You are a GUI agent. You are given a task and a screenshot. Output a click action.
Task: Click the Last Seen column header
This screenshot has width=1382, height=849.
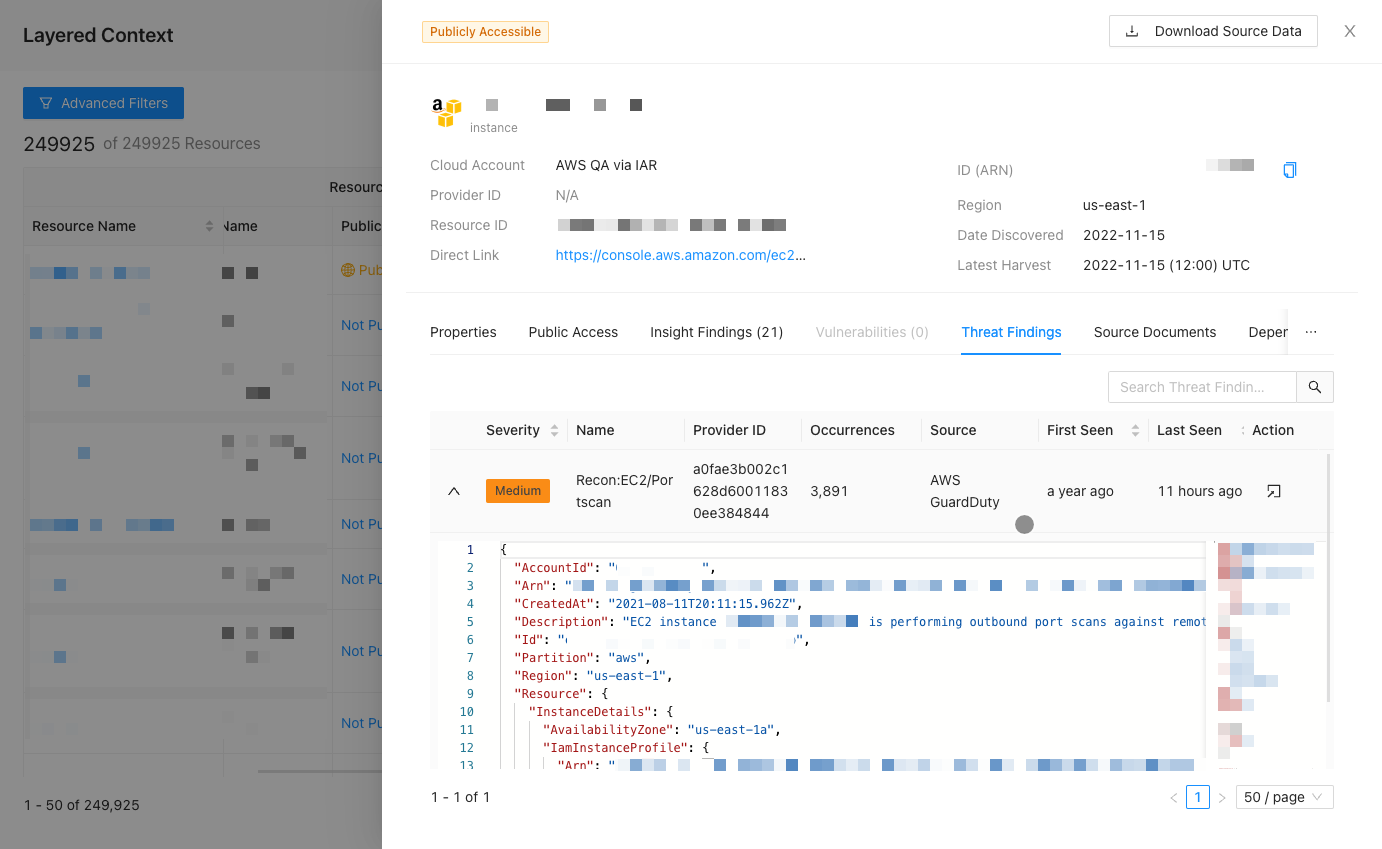pos(1189,430)
